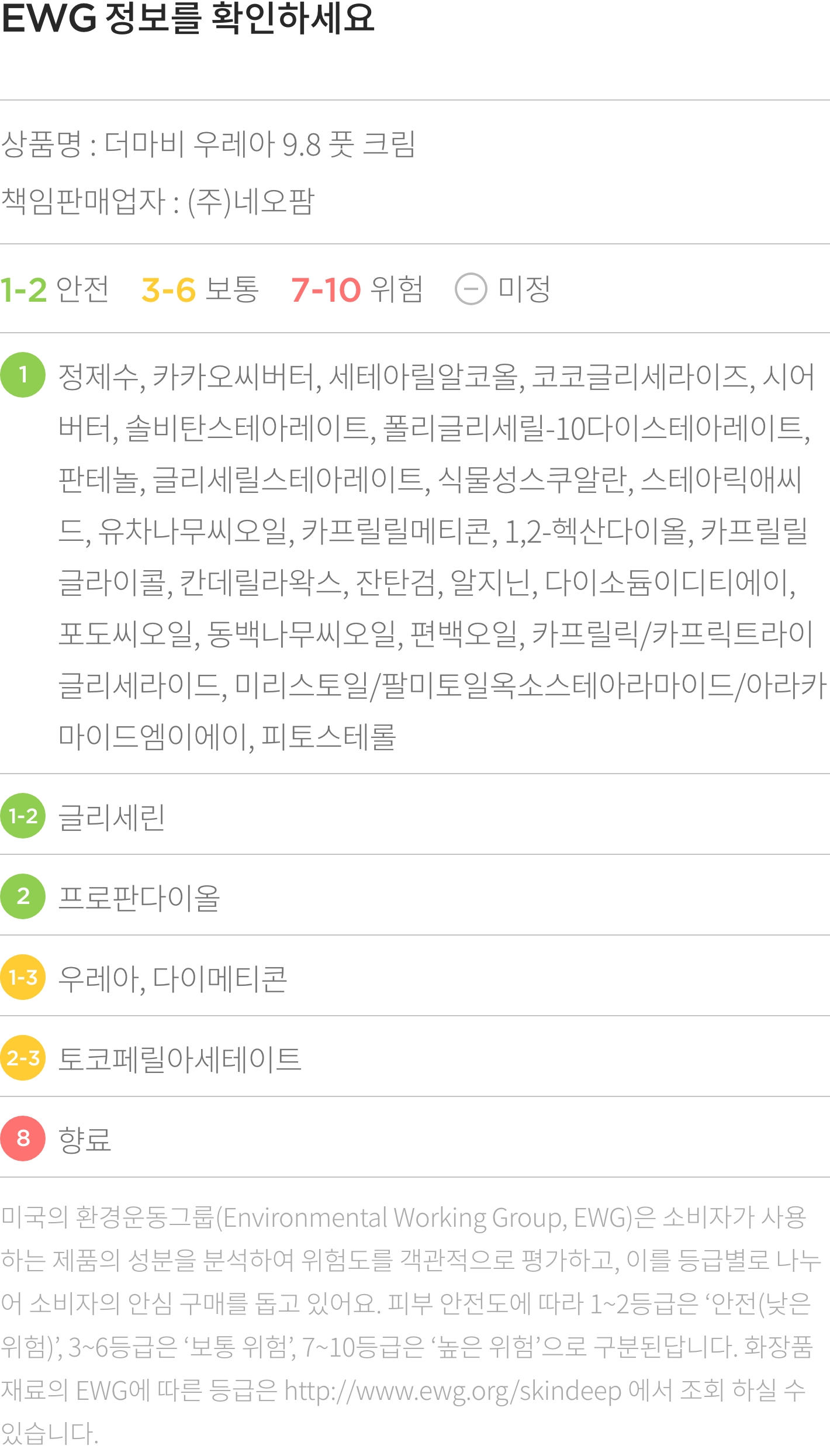Click the green grade 1 badge

23,375
